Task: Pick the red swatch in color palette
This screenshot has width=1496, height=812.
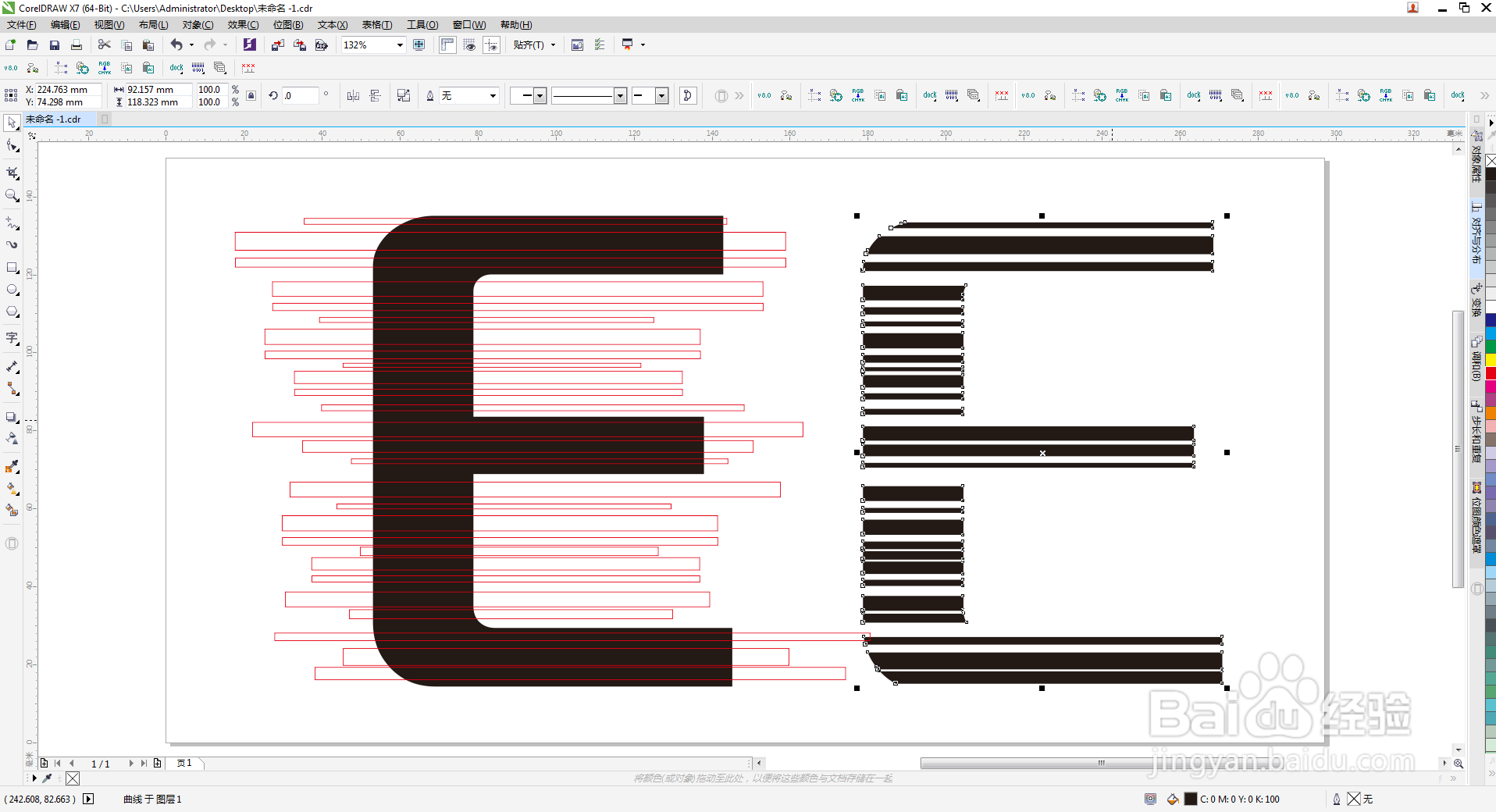Action: point(1491,373)
